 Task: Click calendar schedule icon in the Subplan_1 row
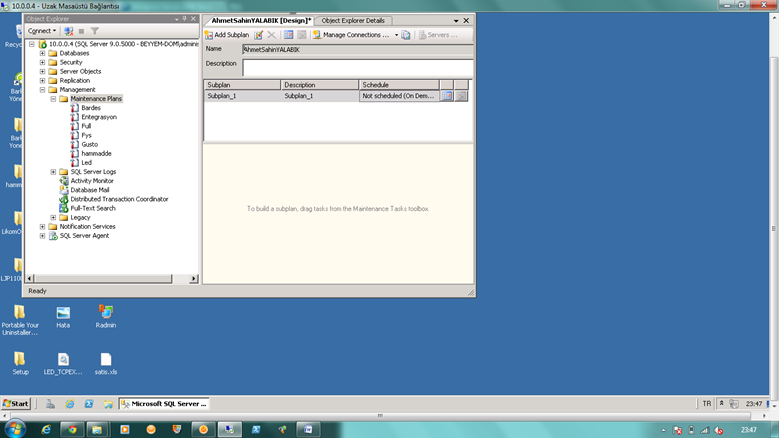[447, 96]
